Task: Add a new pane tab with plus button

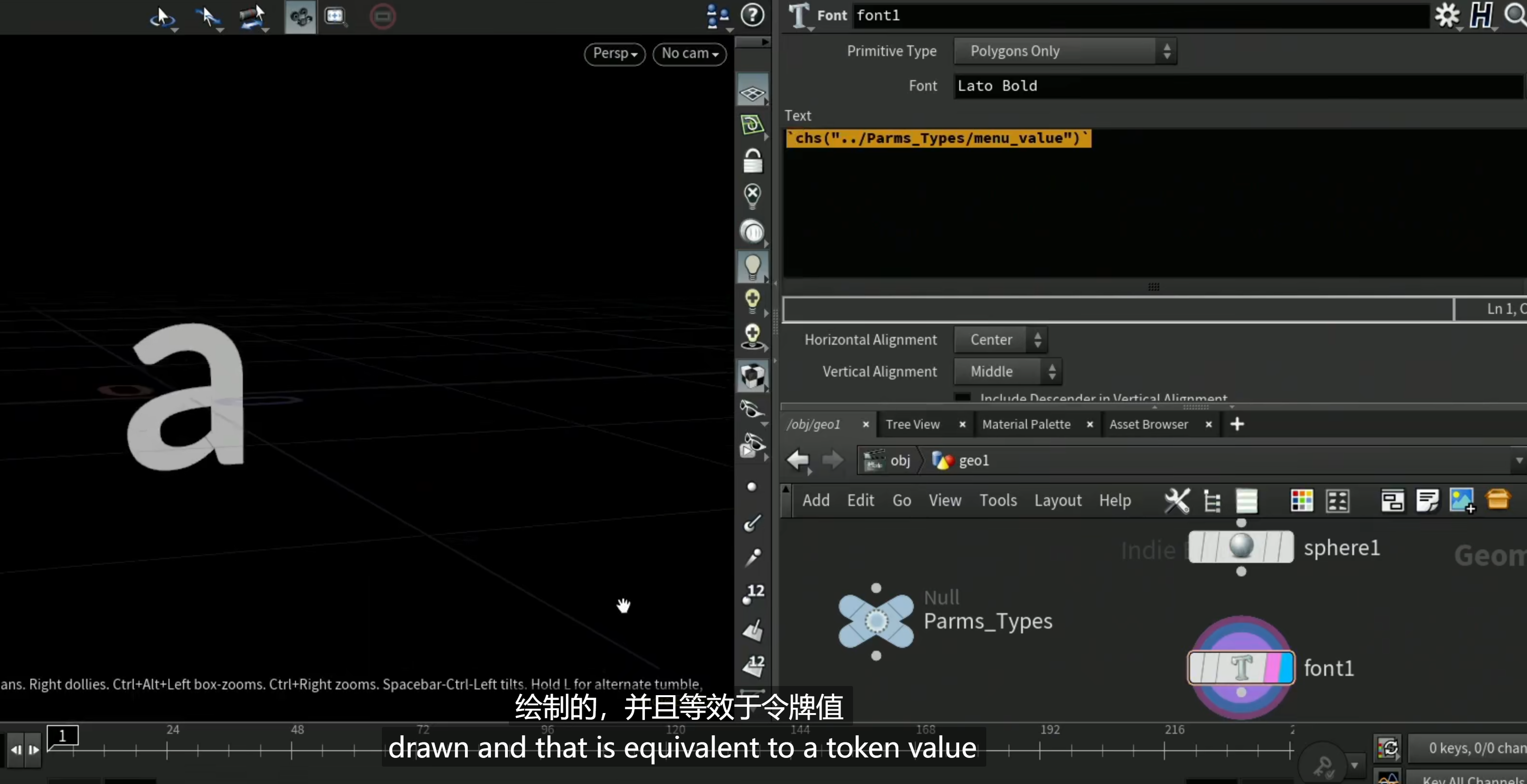Action: pos(1237,424)
